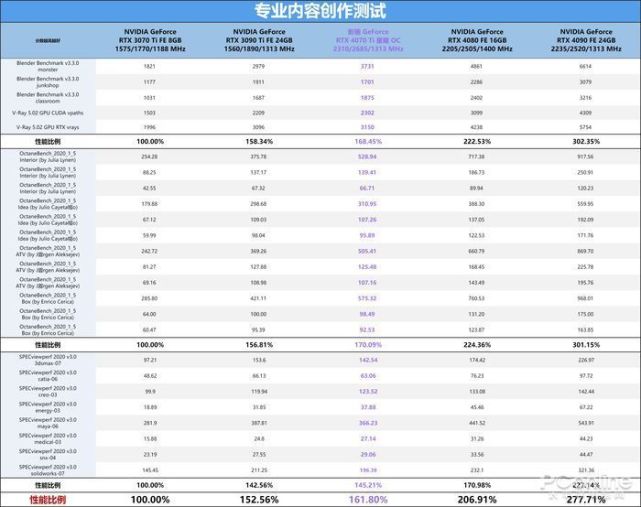Click the SPECviewperf snx-04 row label
641x507 pixels.
(x=48, y=454)
